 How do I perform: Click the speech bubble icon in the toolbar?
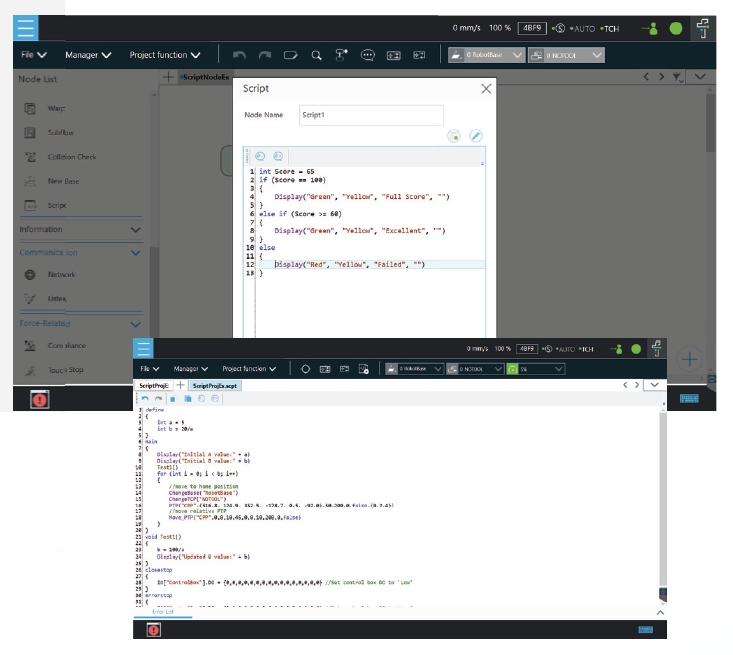point(367,55)
